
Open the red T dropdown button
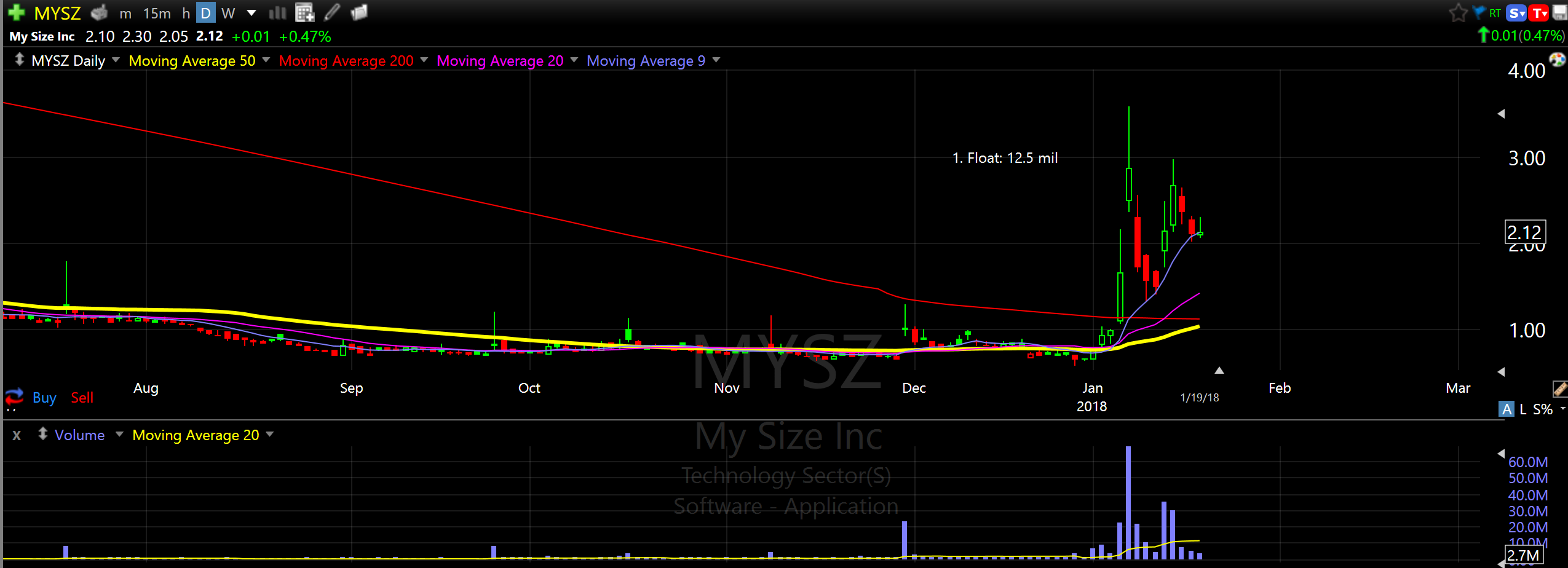[x=1539, y=13]
